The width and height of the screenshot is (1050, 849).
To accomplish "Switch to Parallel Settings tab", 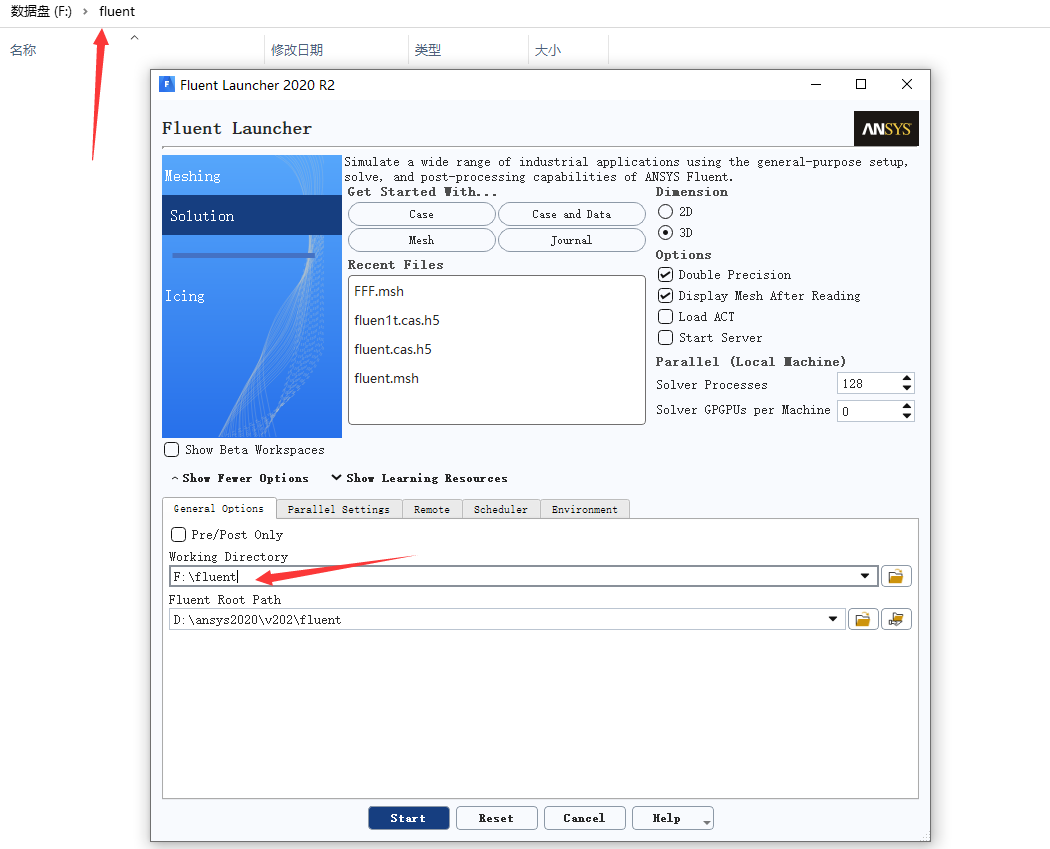I will tap(339, 510).
